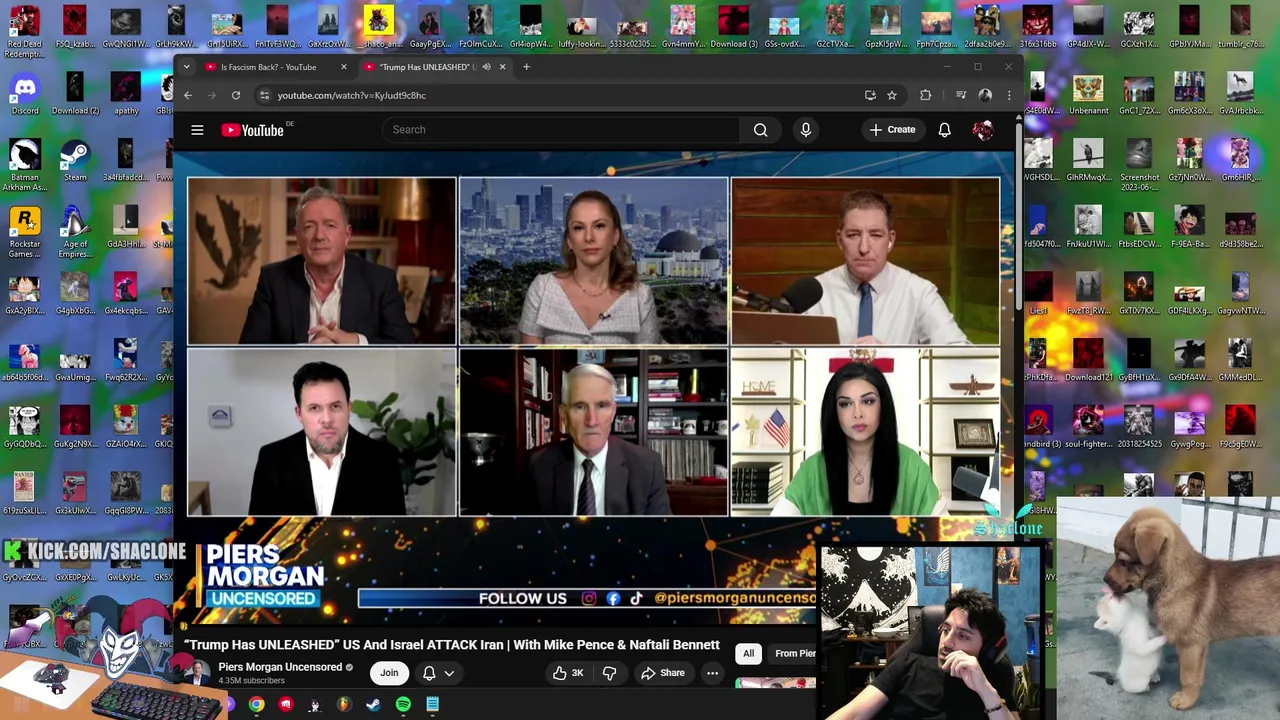The image size is (1280, 720).
Task: Open Chrome media controls icon
Action: (961, 95)
